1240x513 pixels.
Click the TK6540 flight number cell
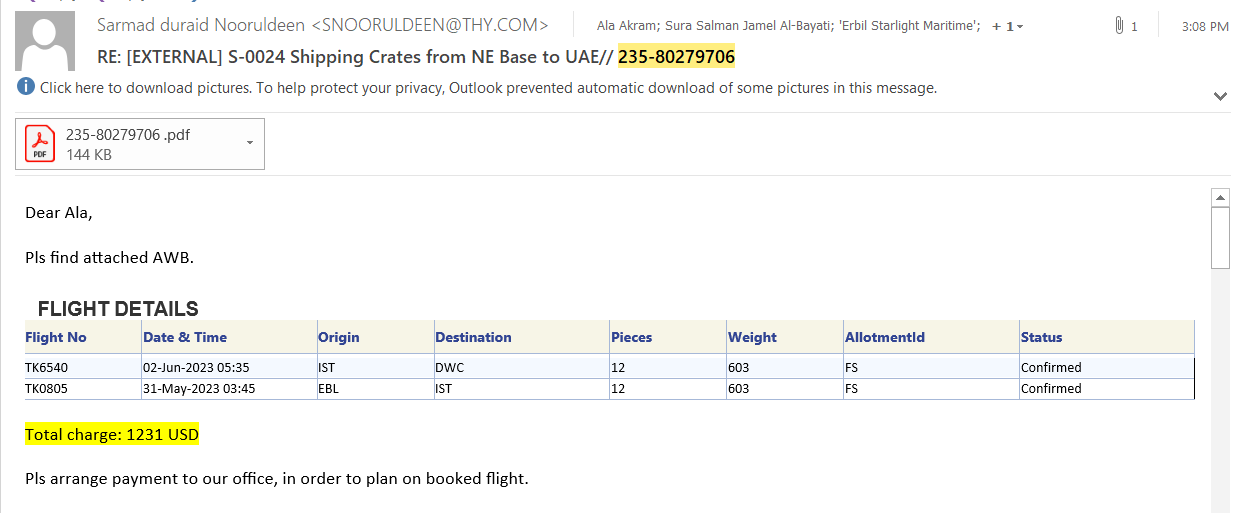click(x=46, y=367)
